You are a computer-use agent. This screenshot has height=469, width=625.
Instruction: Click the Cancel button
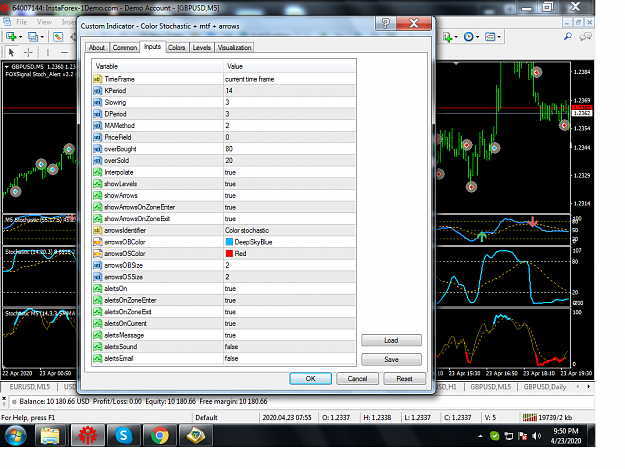coord(357,379)
